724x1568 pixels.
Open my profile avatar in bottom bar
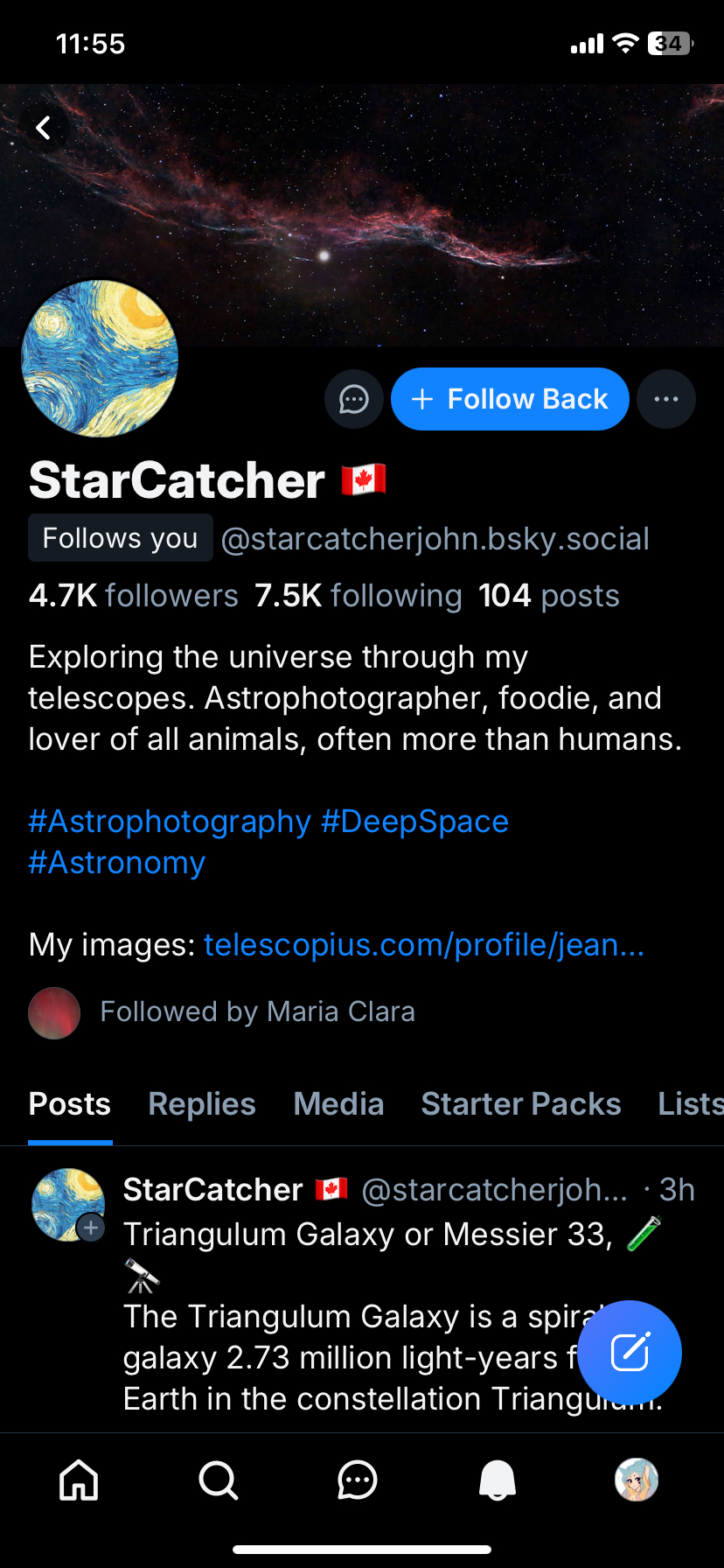(636, 1480)
